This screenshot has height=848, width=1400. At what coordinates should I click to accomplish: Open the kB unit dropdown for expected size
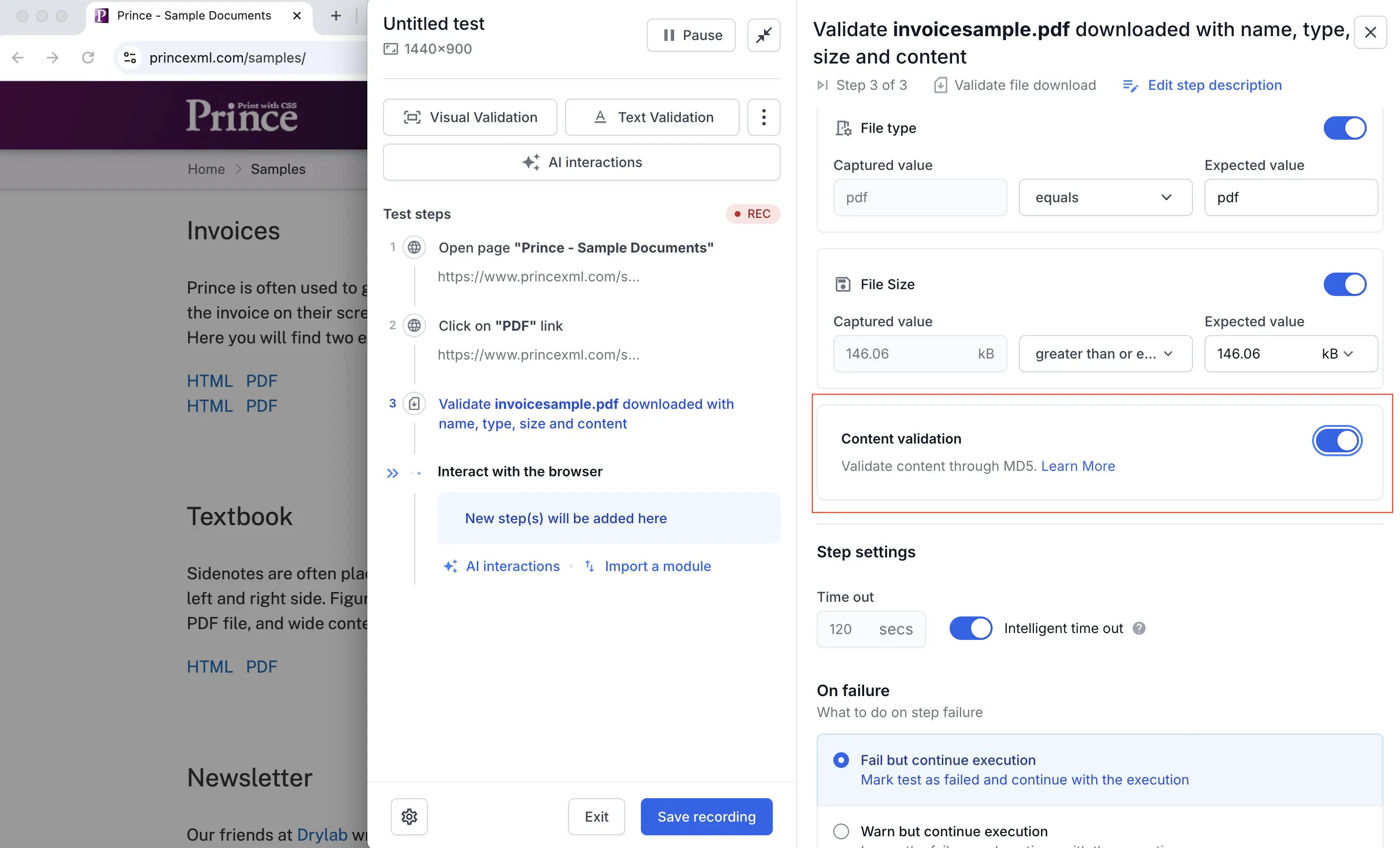tap(1337, 354)
